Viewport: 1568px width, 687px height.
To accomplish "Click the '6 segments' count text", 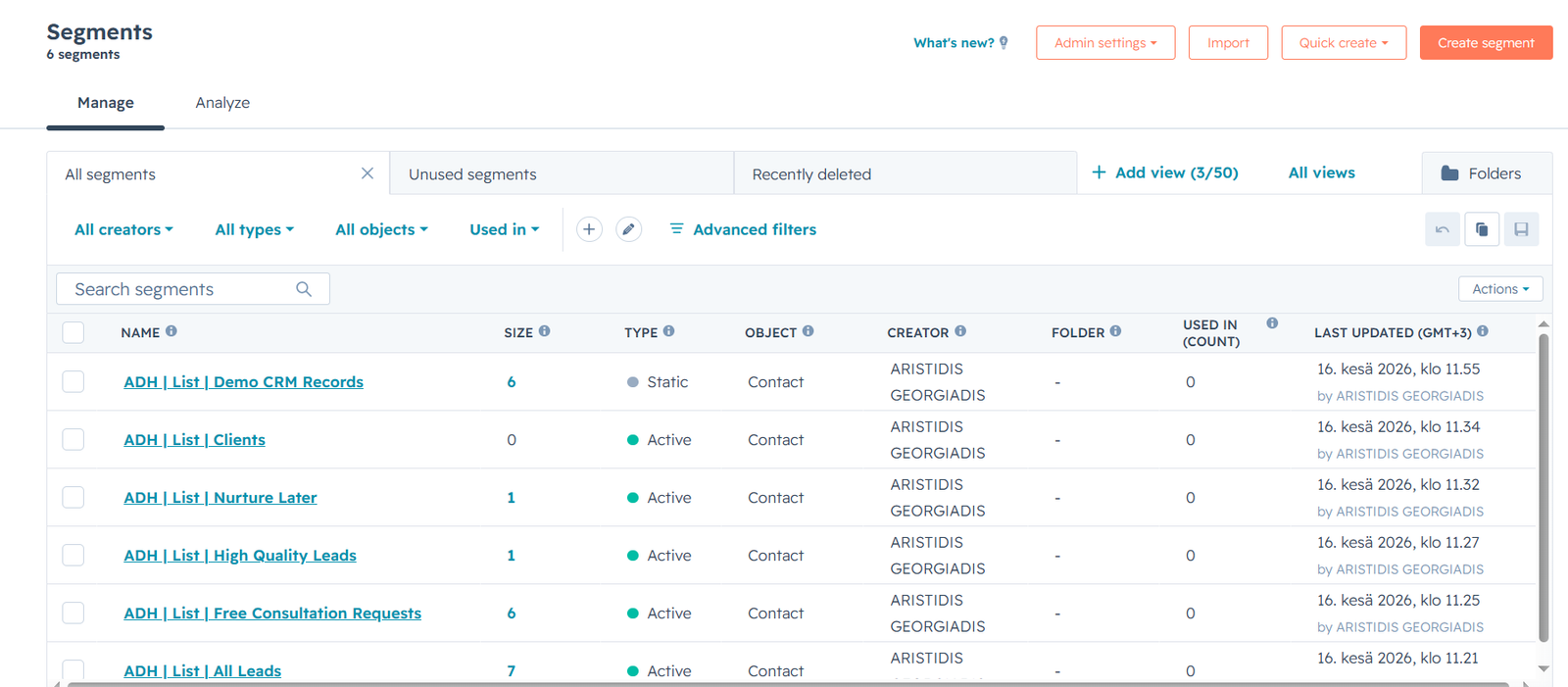I will (x=83, y=54).
